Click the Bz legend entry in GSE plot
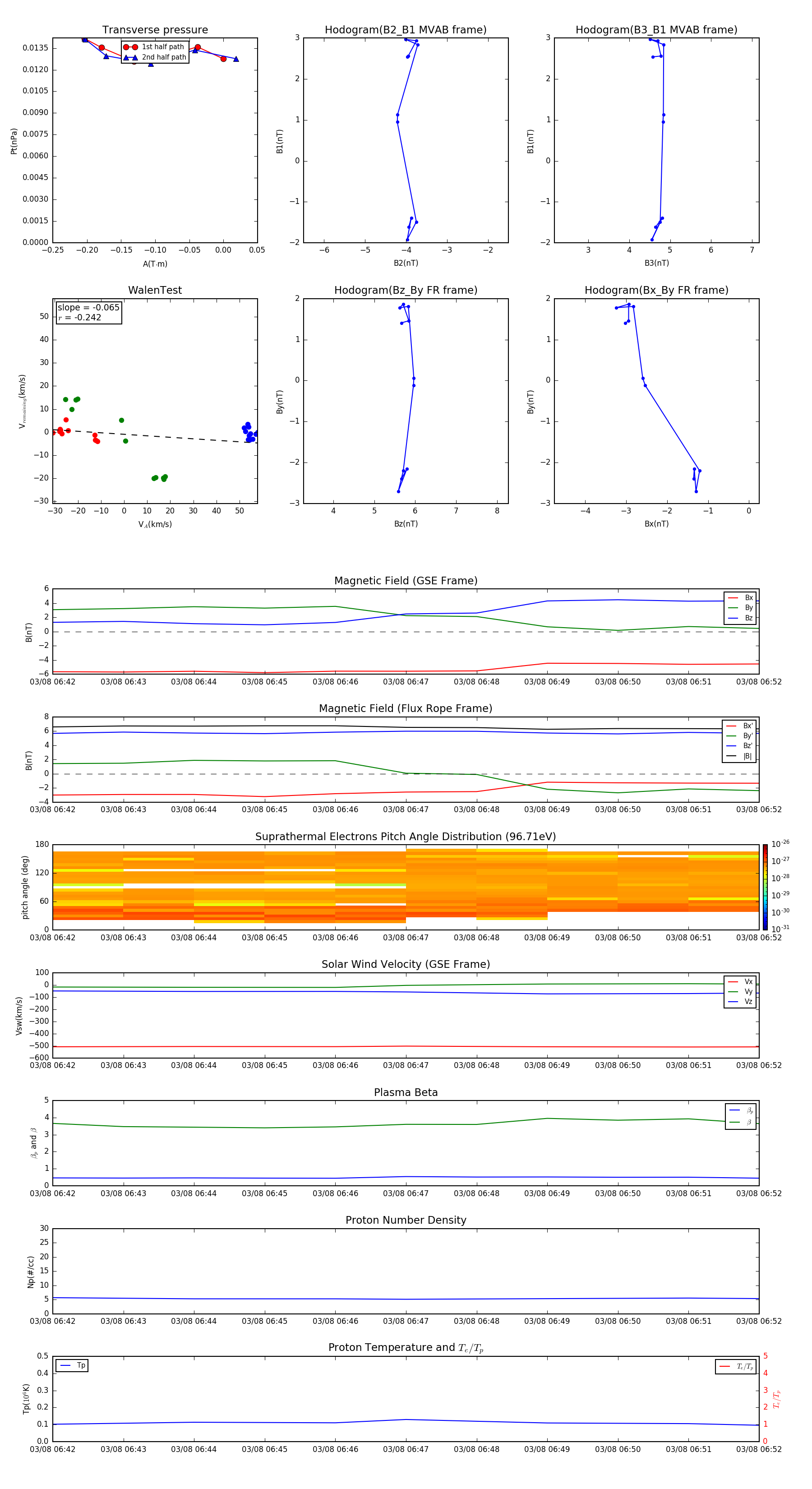The image size is (812, 1489). point(740,618)
